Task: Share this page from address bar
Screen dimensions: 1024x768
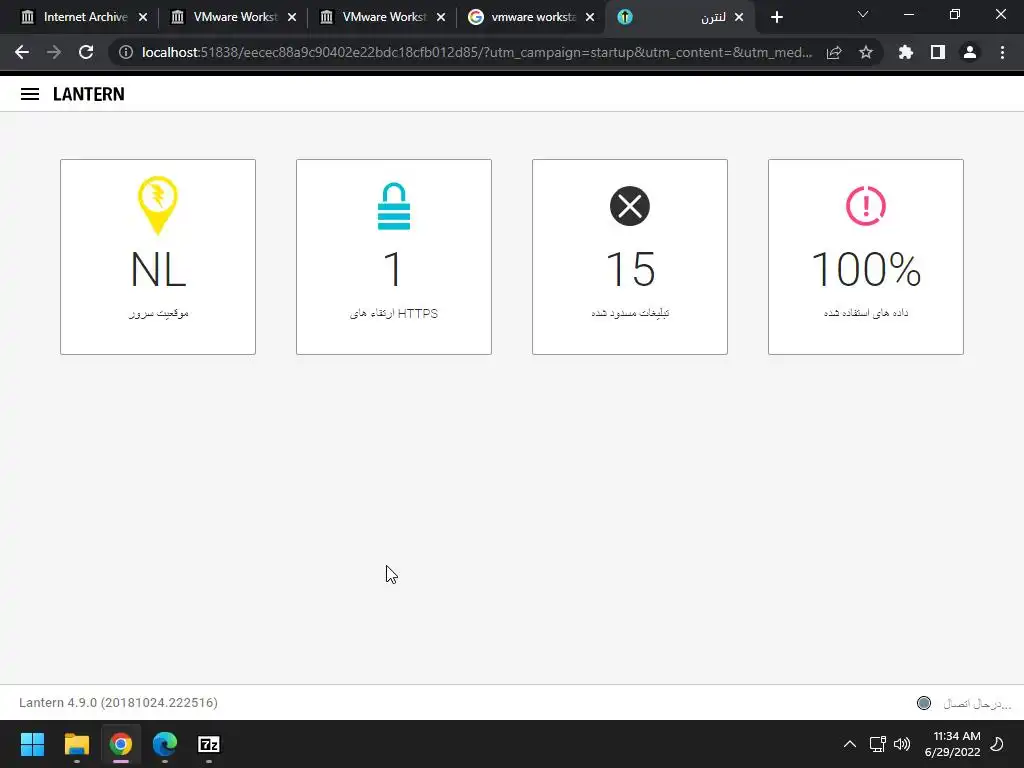Action: coord(834,52)
